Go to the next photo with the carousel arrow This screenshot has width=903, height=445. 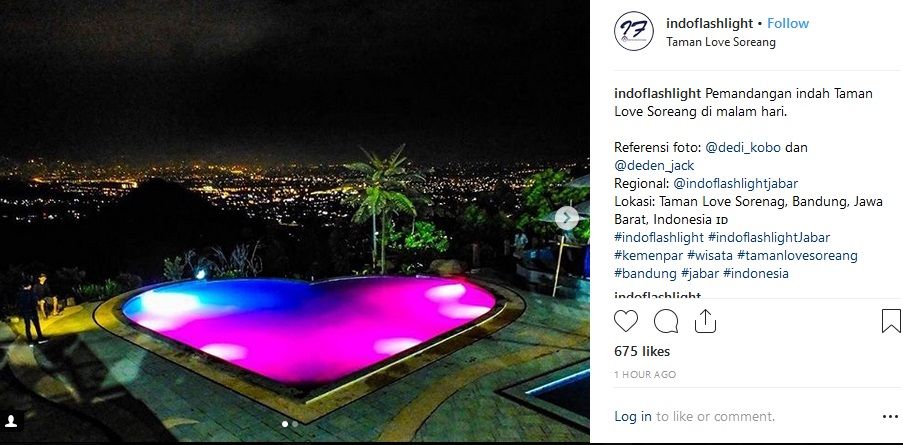(x=567, y=218)
